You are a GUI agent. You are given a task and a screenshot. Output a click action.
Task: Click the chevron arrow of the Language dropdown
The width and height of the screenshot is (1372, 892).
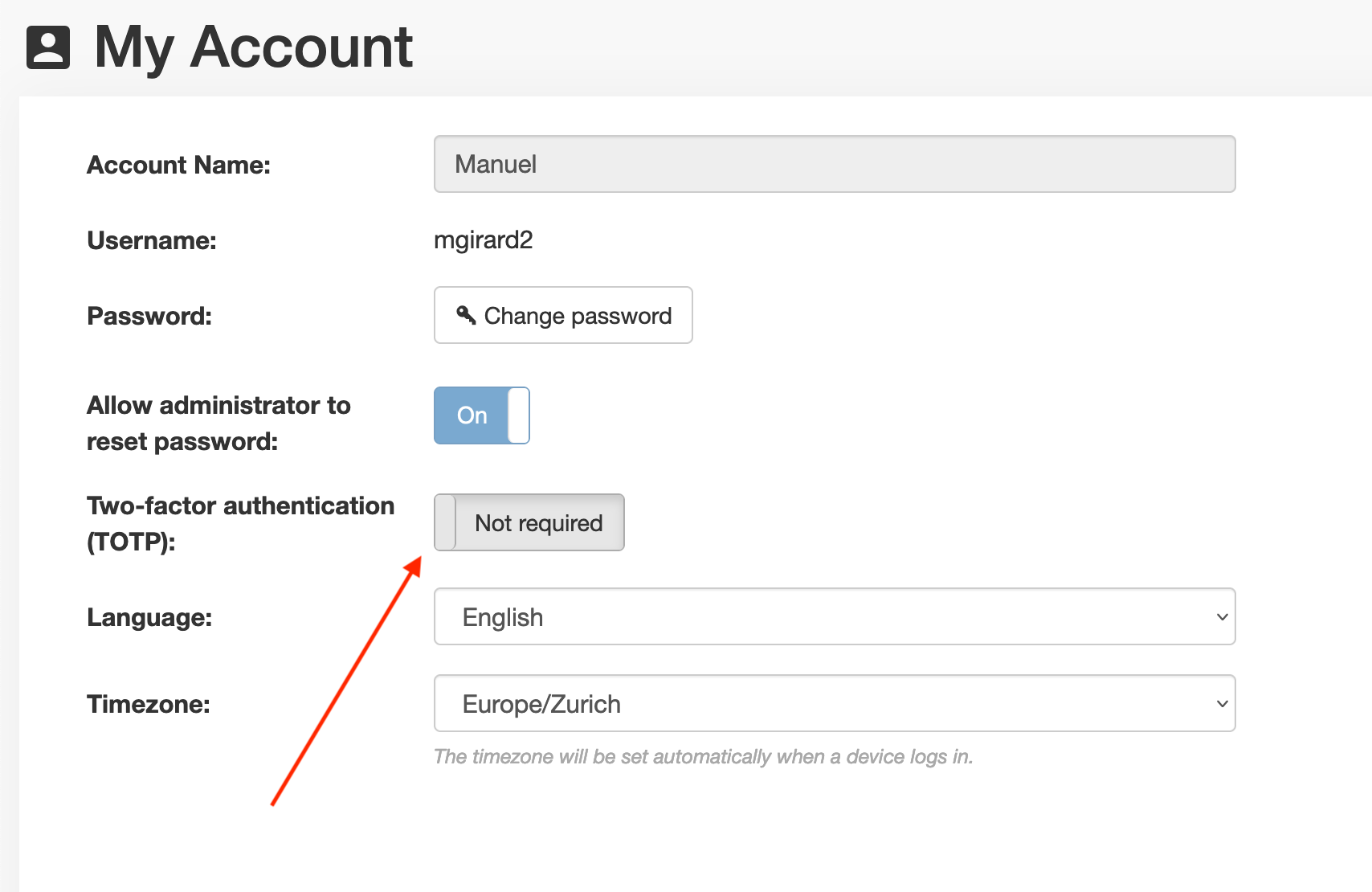pos(1222,617)
